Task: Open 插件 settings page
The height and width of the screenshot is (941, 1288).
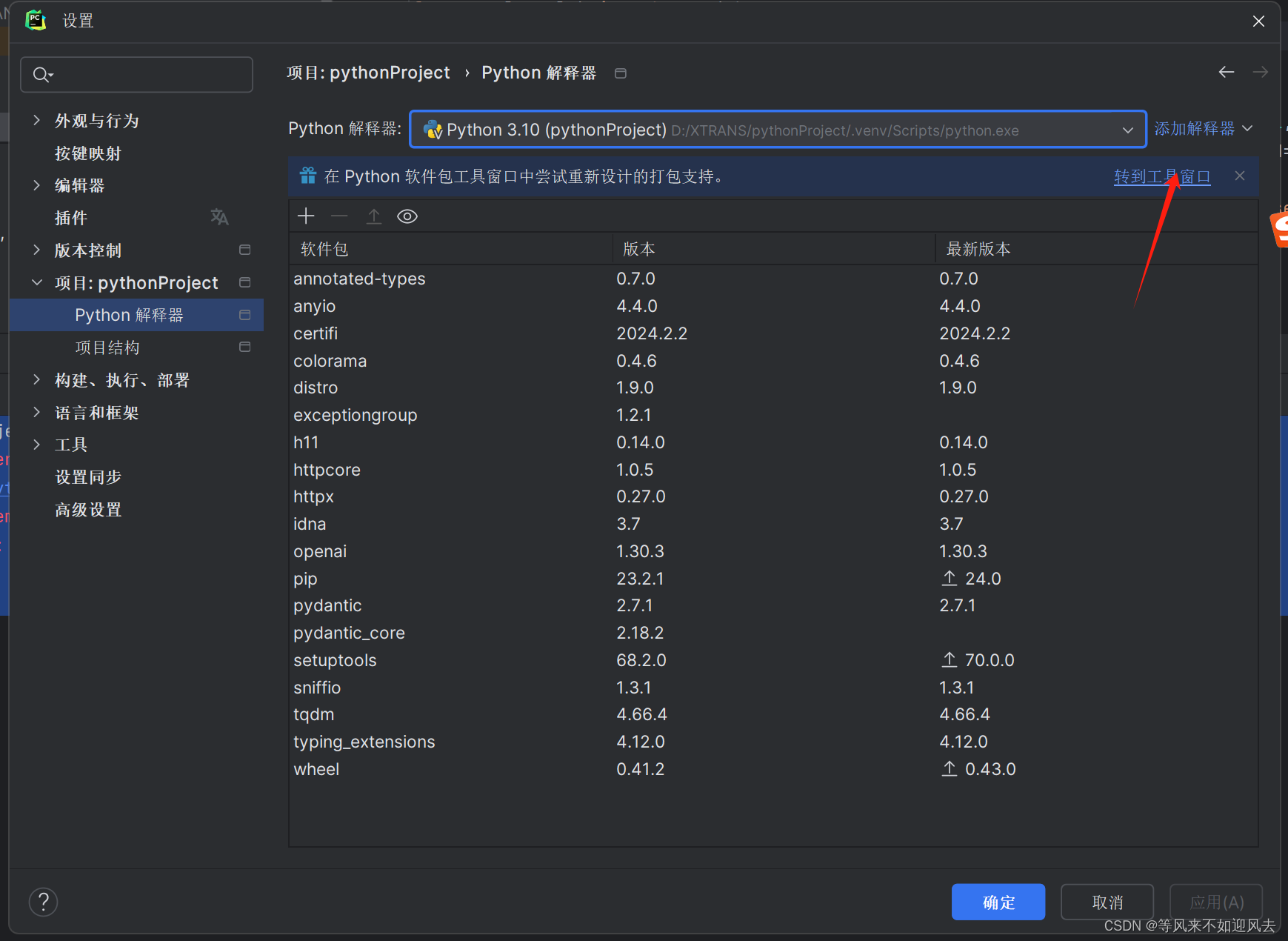Action: coord(71,218)
